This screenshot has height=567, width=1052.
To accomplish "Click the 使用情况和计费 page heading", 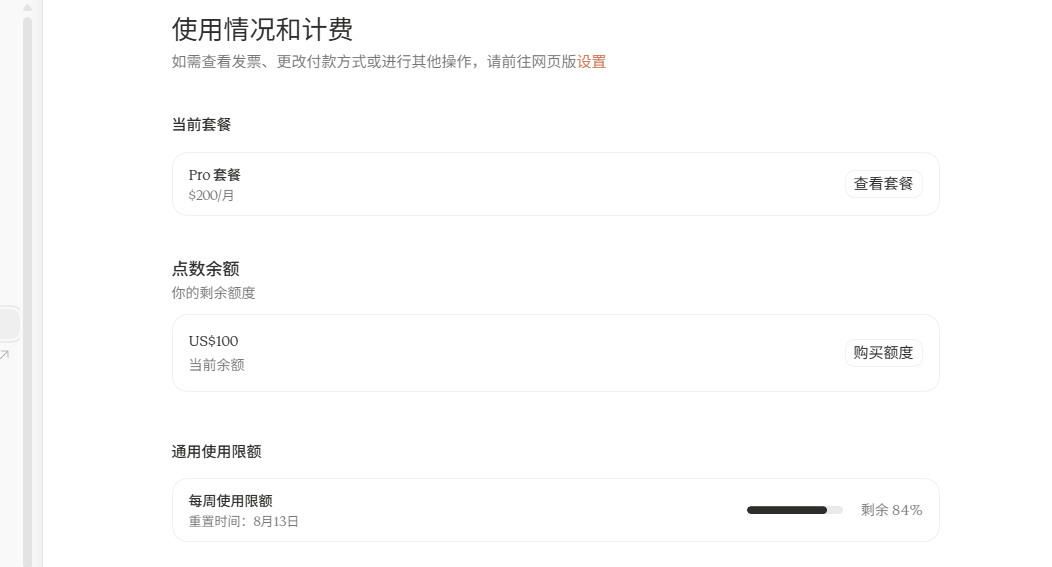I will [262, 30].
